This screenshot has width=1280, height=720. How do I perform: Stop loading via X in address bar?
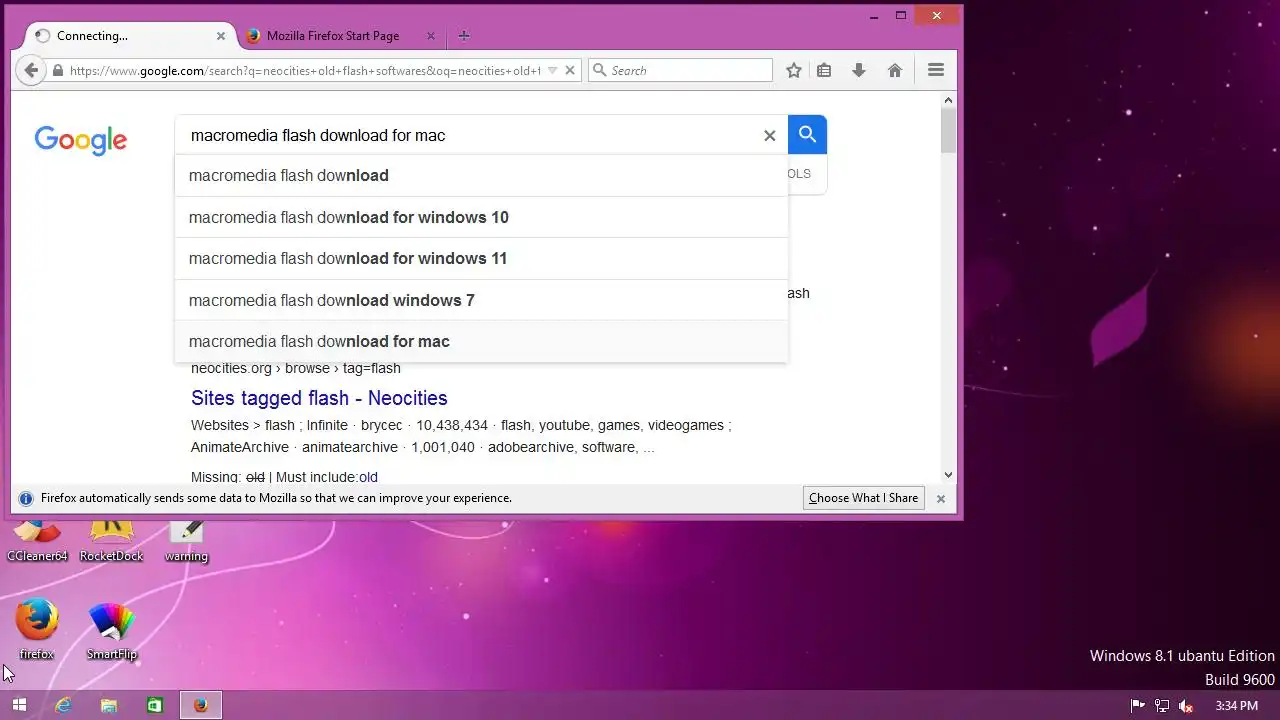point(570,70)
